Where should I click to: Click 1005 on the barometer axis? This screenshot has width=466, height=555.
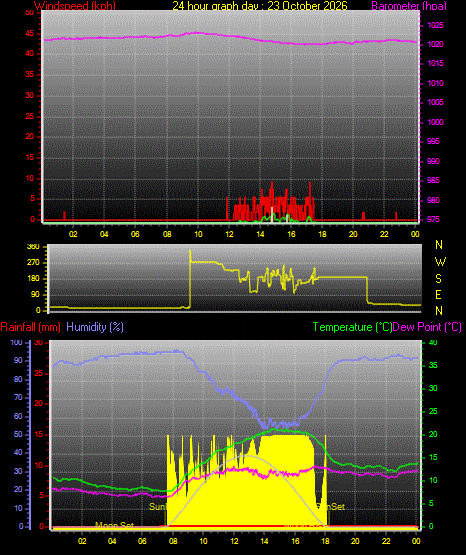coord(435,103)
